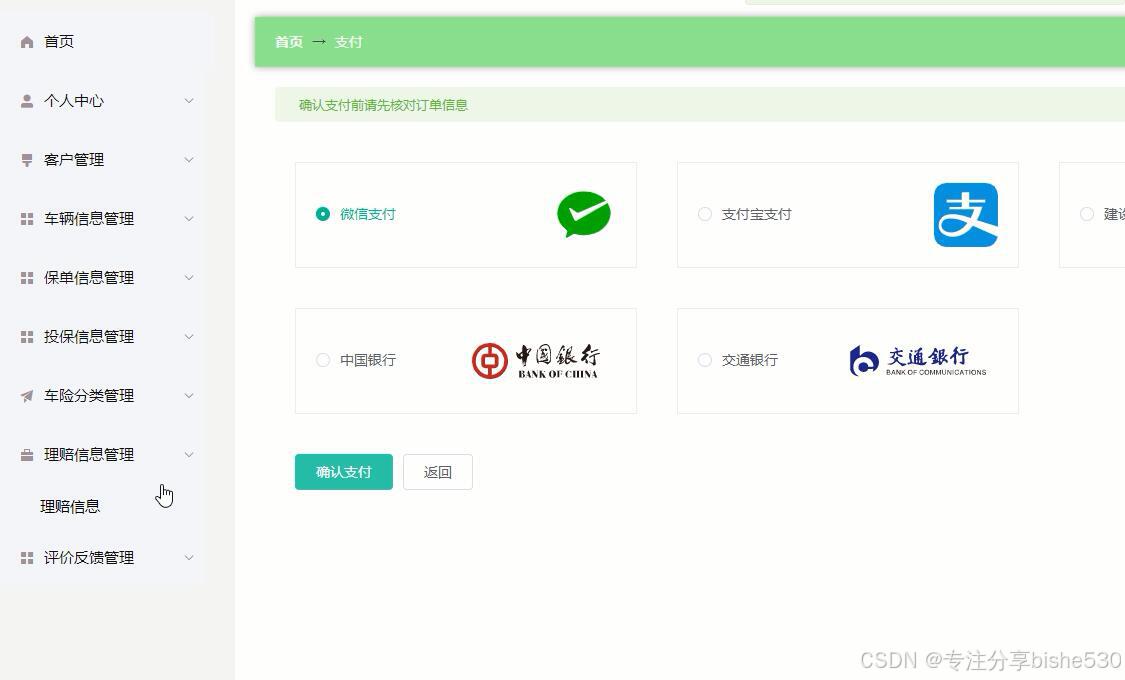Click the 支付宝支付 label text
This screenshot has width=1125, height=680.
coord(756,214)
